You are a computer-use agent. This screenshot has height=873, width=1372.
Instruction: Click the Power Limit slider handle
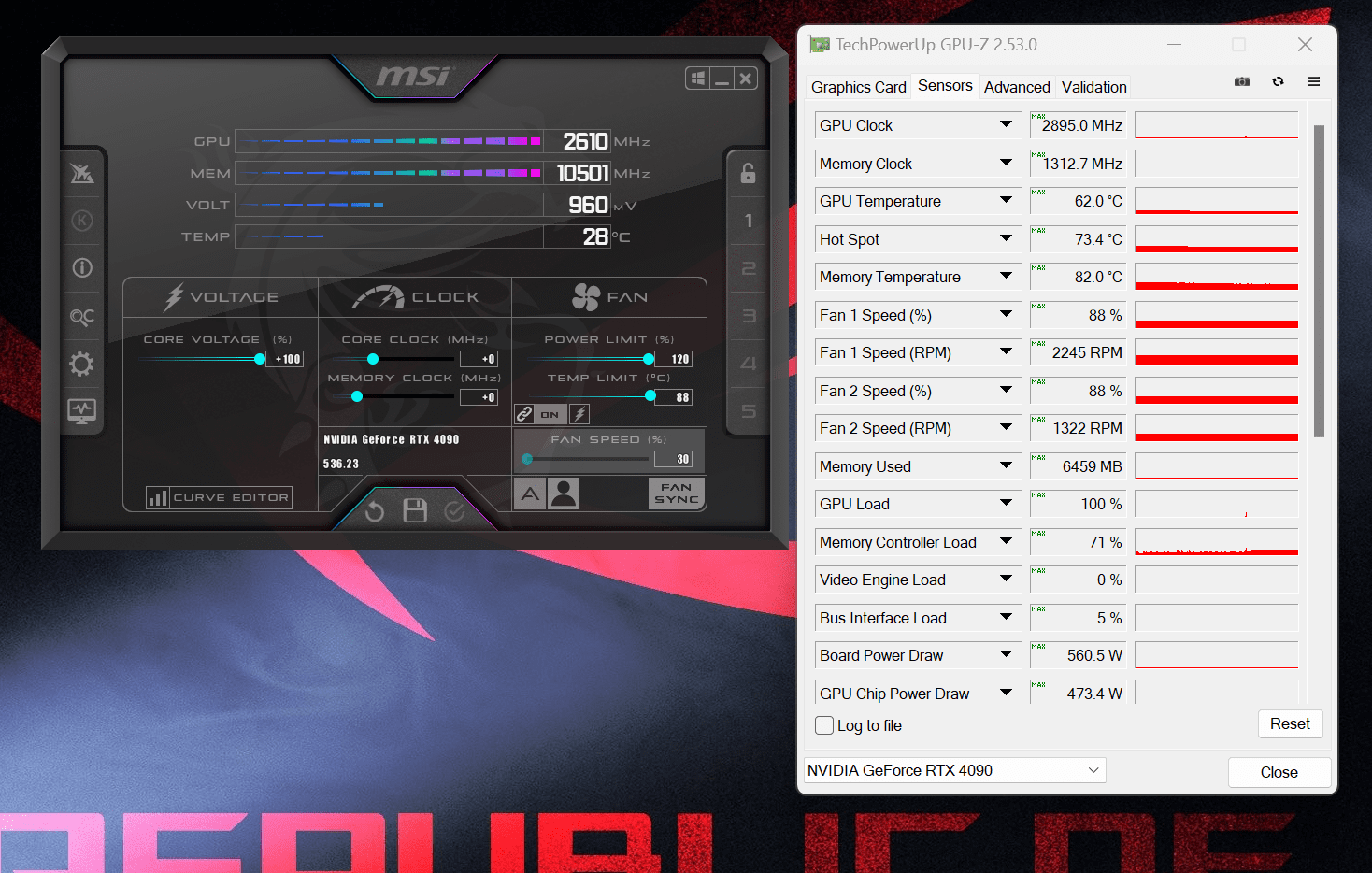649,359
